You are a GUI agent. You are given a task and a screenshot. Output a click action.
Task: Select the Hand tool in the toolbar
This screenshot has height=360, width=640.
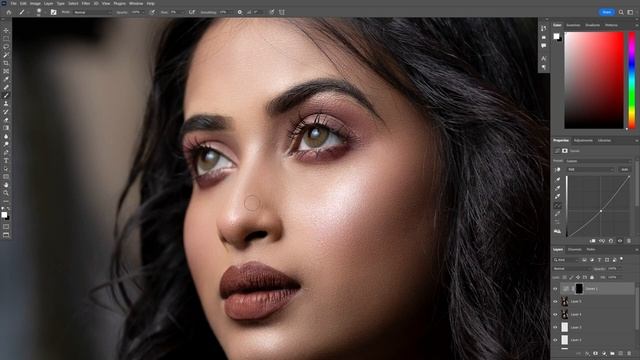pyautogui.click(x=6, y=185)
